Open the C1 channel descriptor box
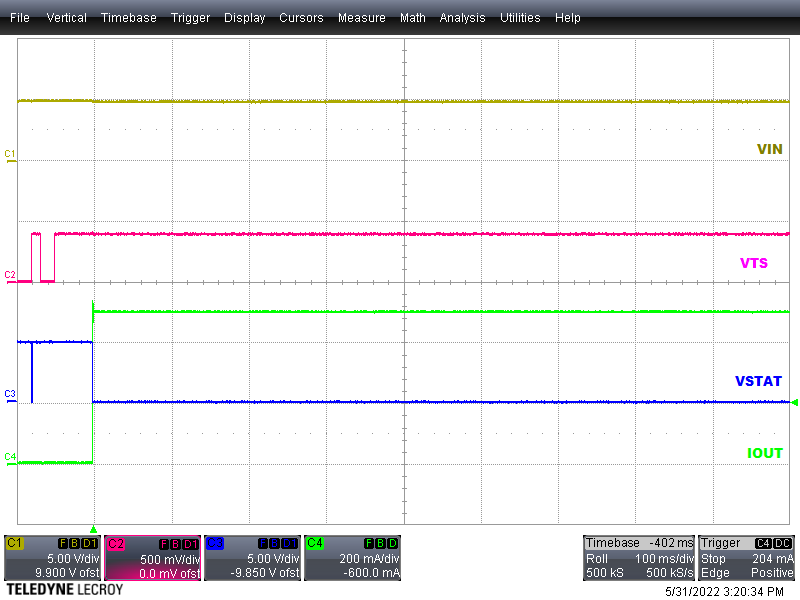 (x=52, y=560)
